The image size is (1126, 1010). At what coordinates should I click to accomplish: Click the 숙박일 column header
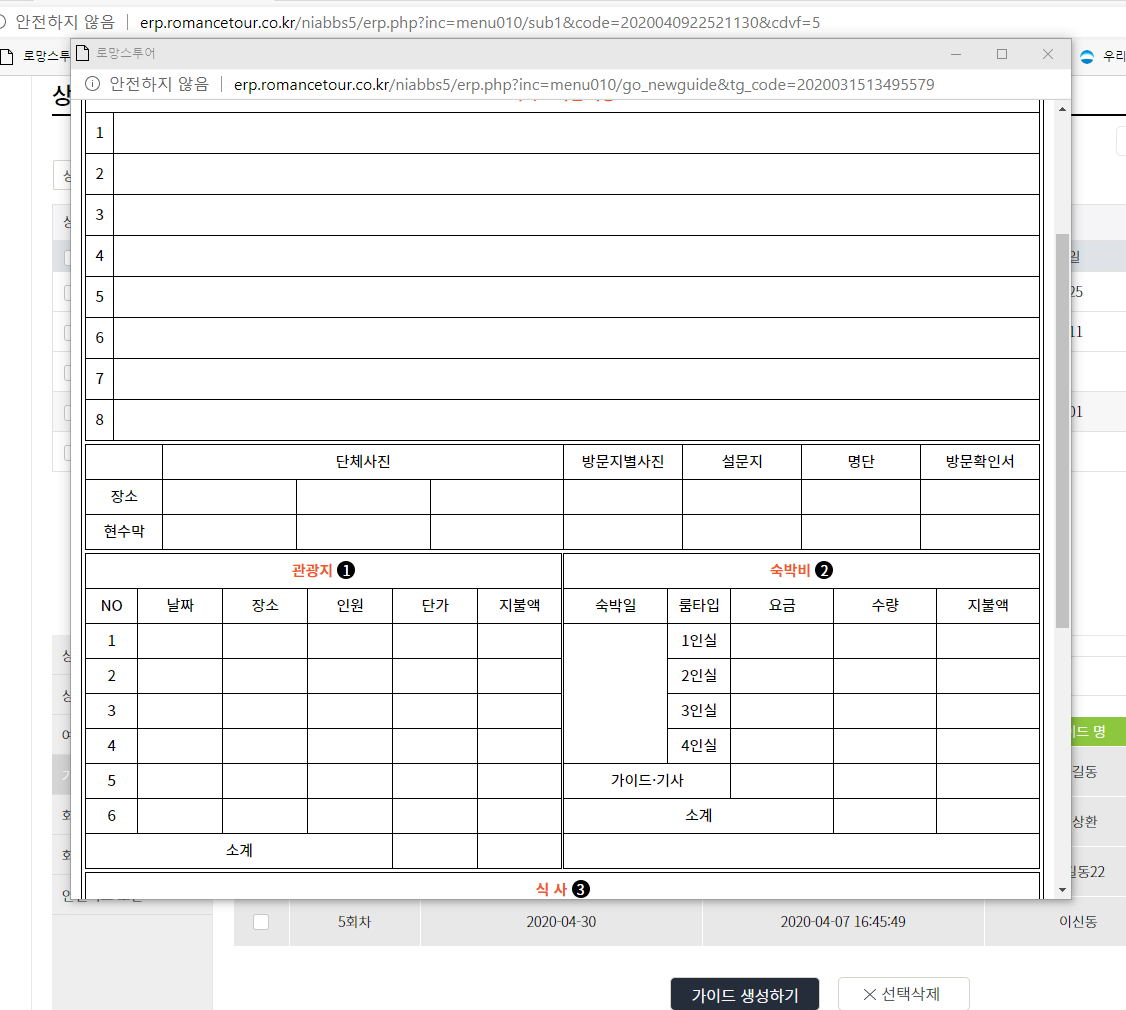[616, 606]
